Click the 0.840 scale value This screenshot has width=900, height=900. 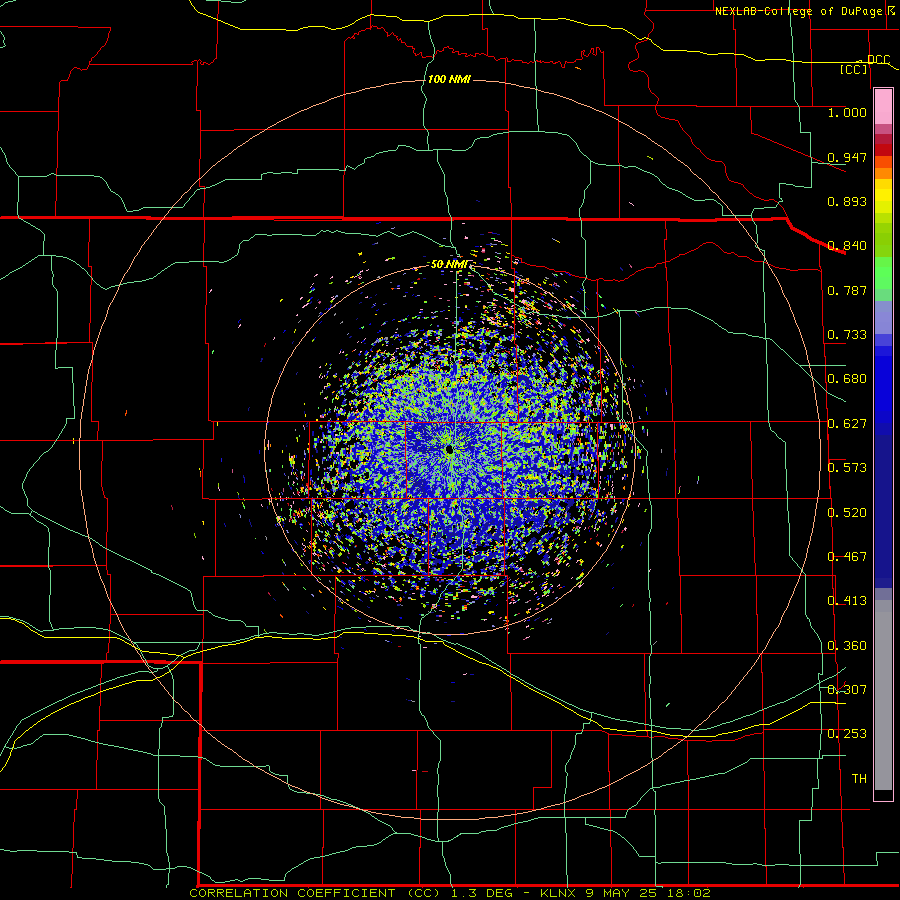point(847,246)
